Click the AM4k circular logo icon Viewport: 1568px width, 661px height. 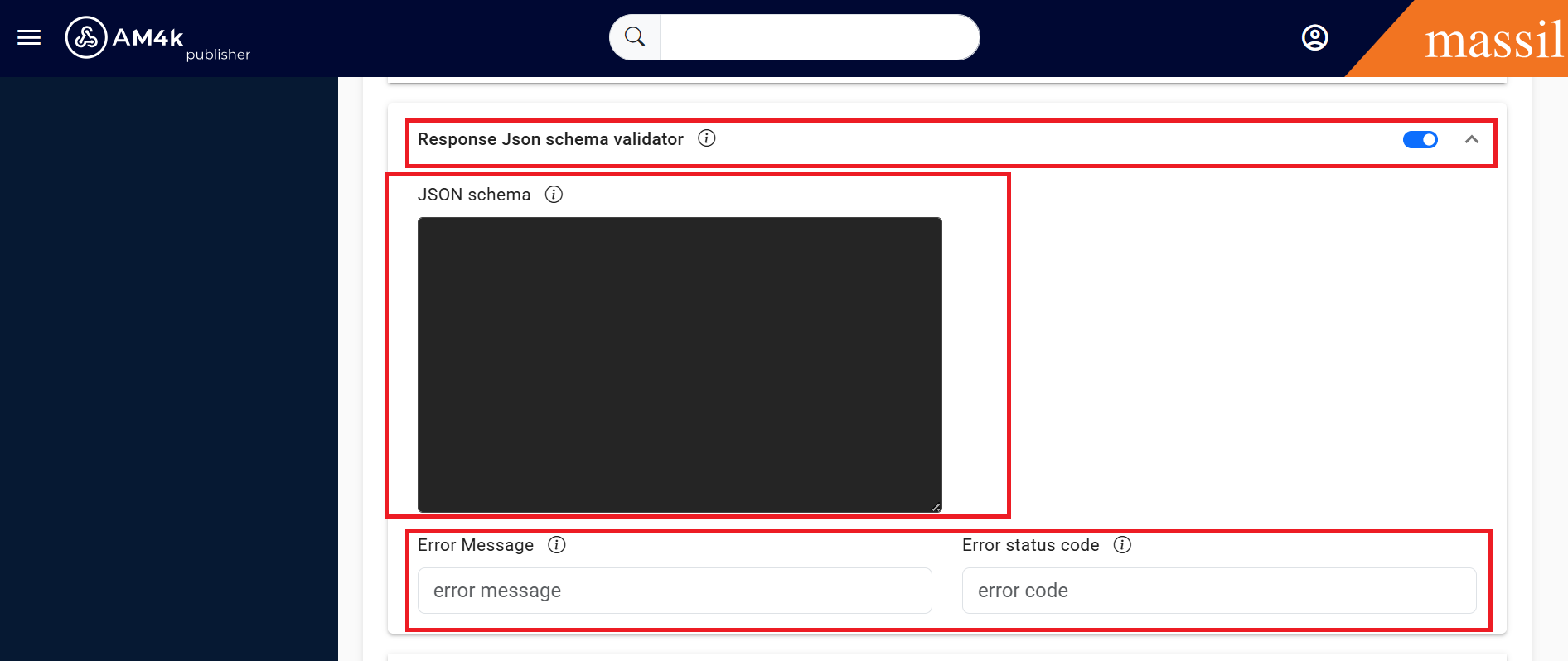pos(86,37)
